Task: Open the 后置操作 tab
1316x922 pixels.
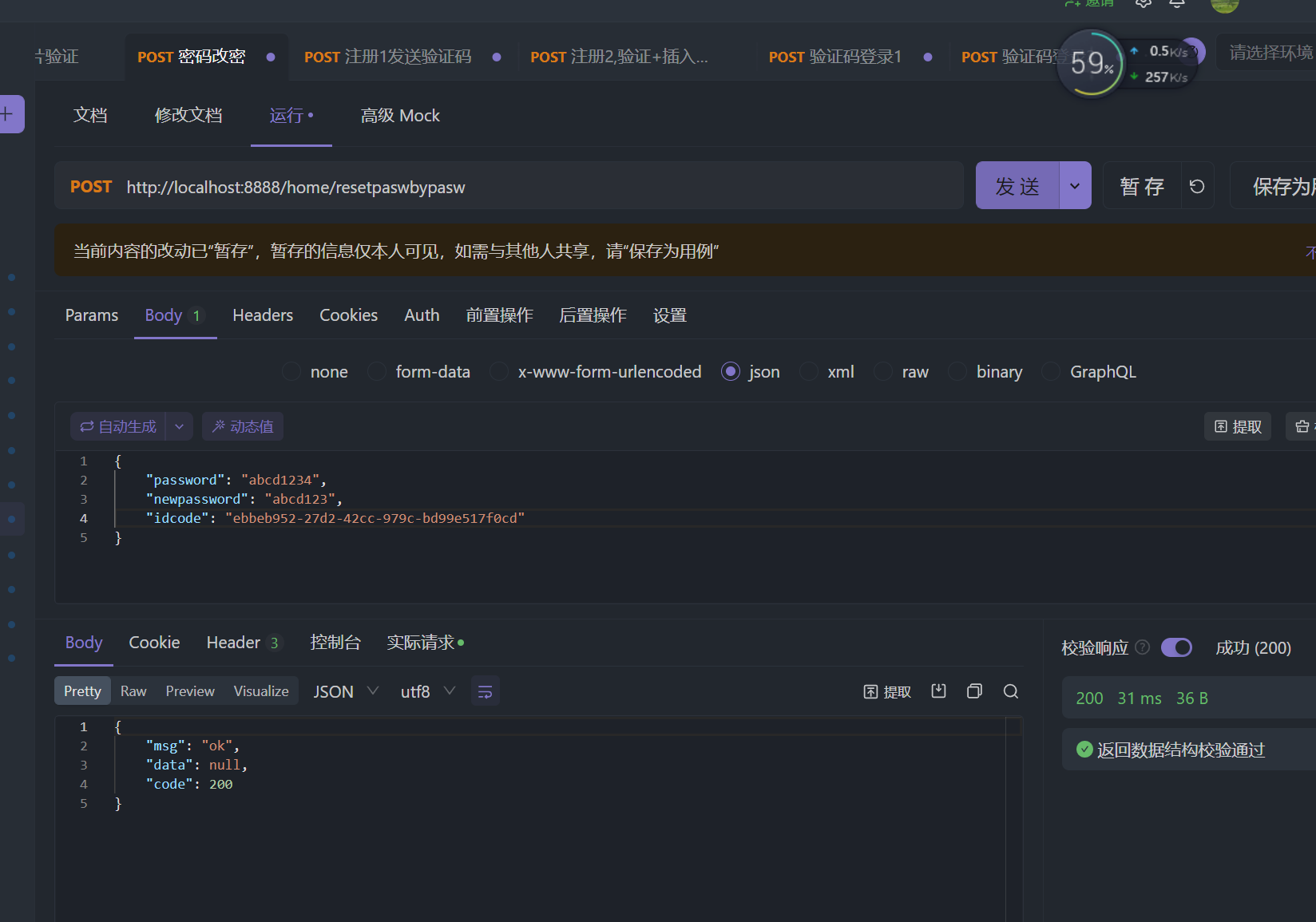Action: point(593,315)
